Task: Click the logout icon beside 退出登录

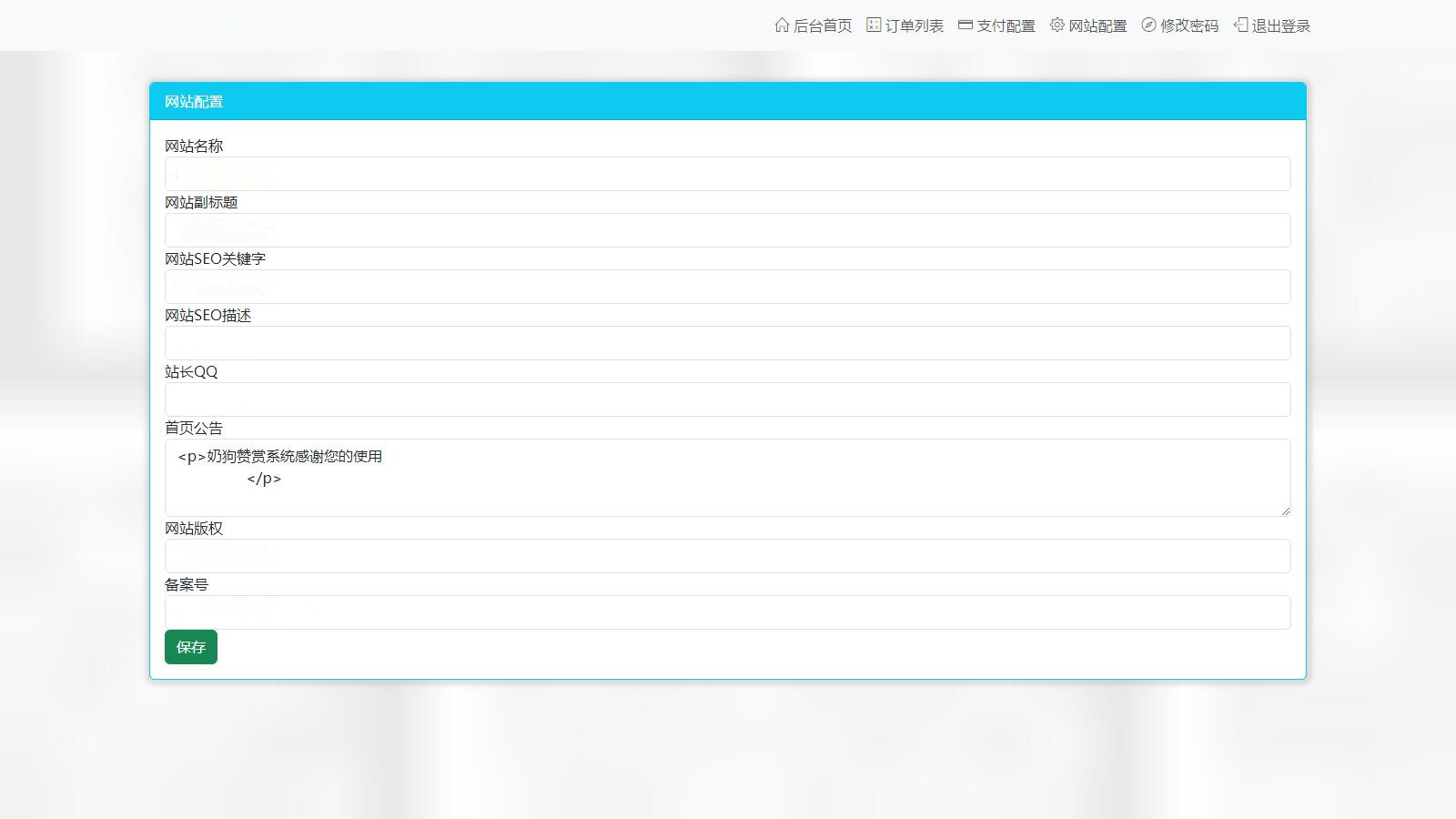Action: tap(1240, 25)
